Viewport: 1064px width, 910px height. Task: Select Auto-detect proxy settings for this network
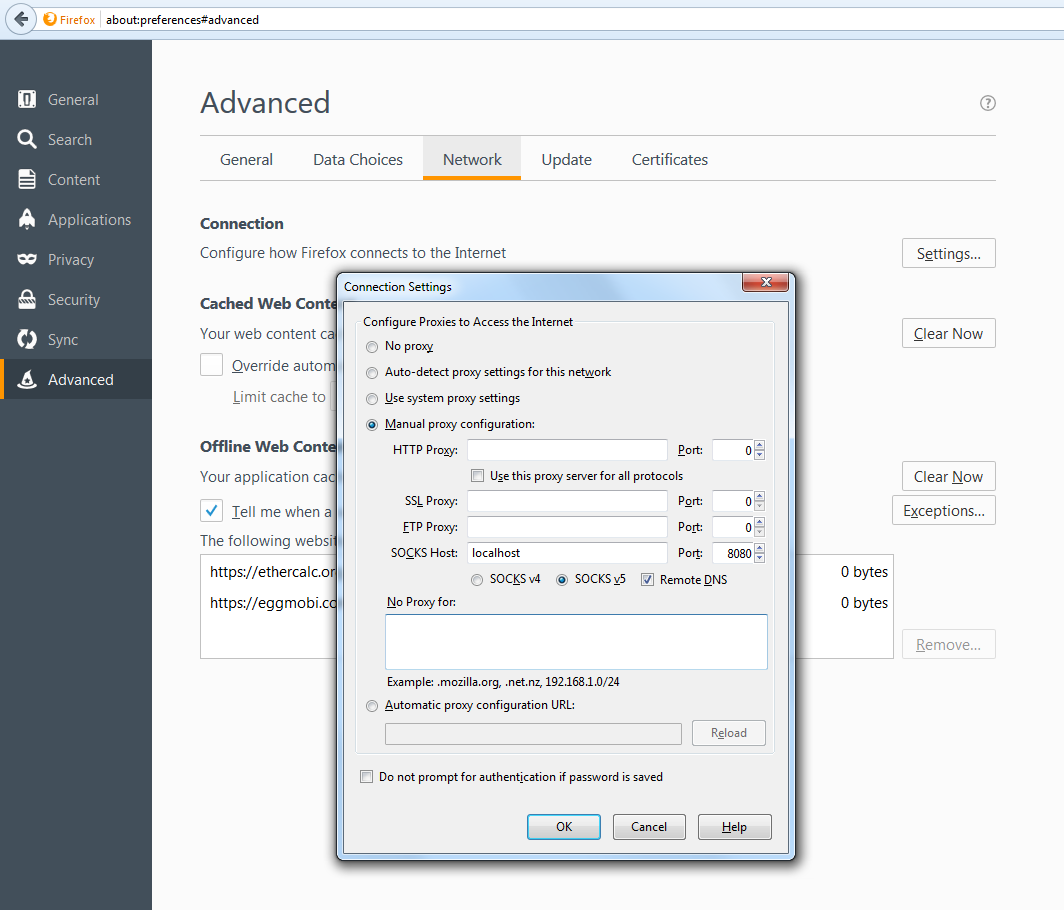(x=372, y=373)
